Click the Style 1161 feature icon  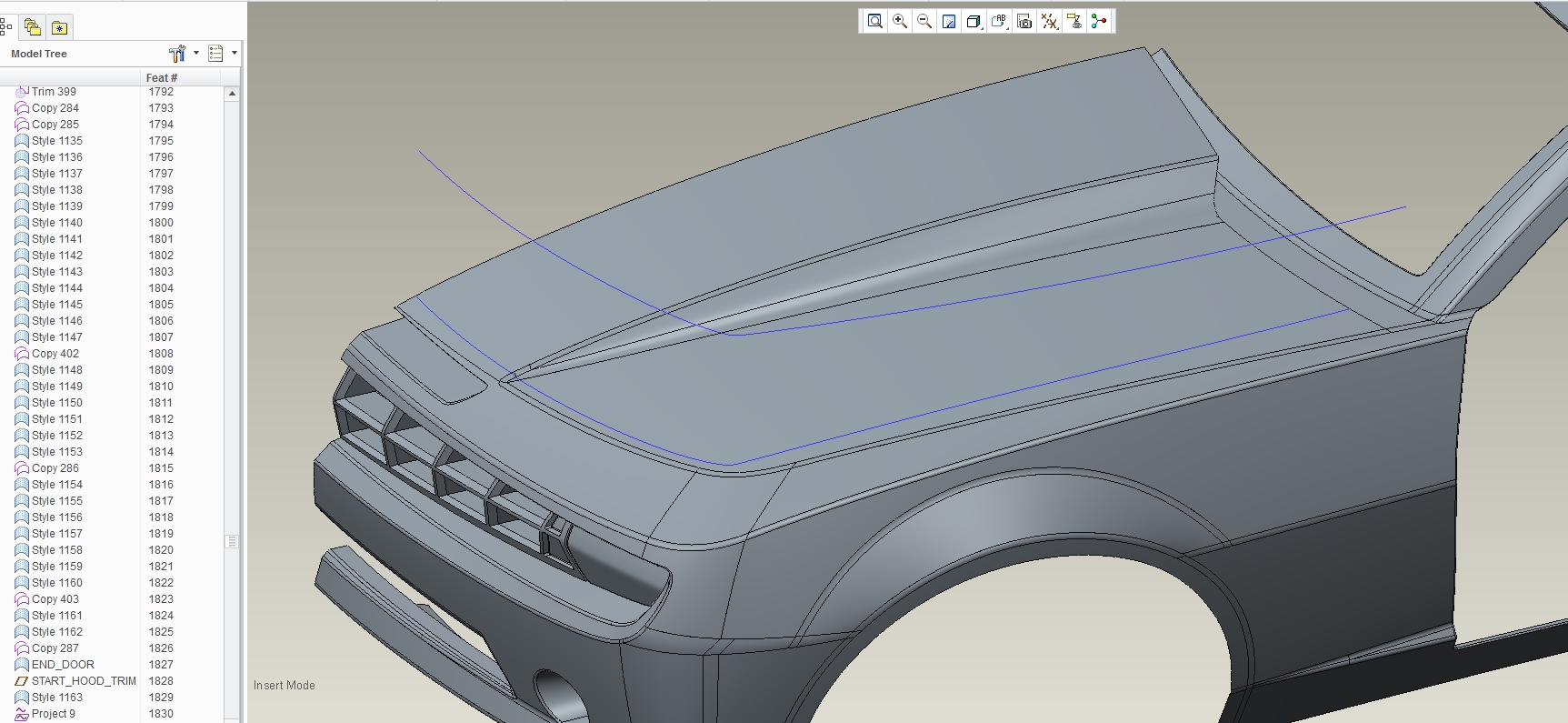pos(22,616)
